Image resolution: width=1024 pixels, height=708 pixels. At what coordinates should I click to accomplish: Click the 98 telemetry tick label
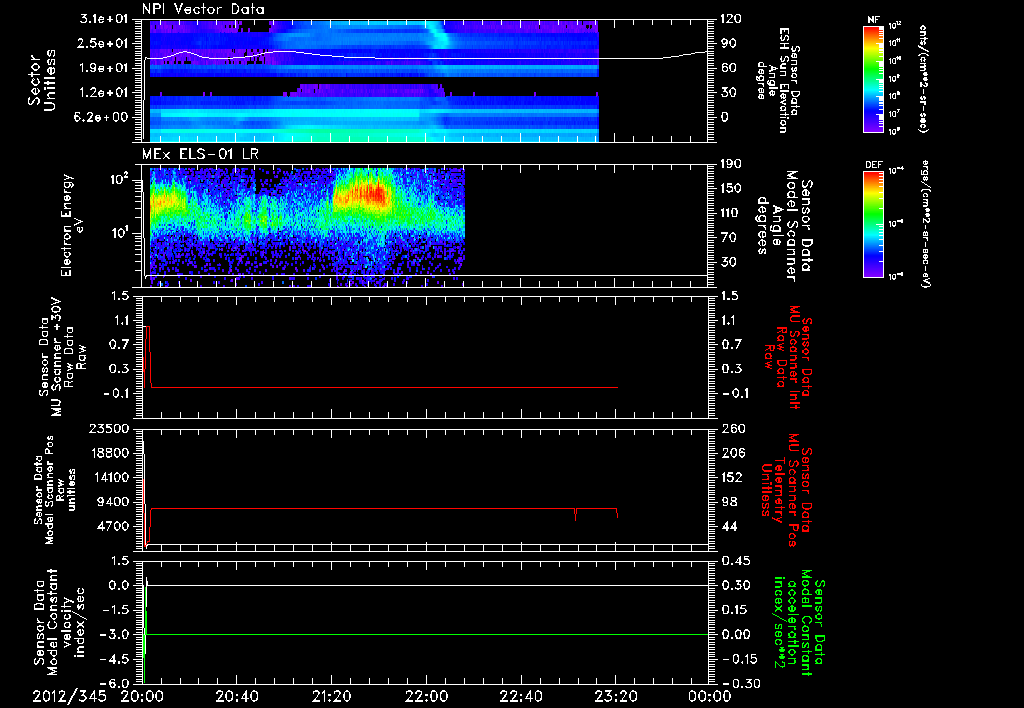tap(731, 502)
